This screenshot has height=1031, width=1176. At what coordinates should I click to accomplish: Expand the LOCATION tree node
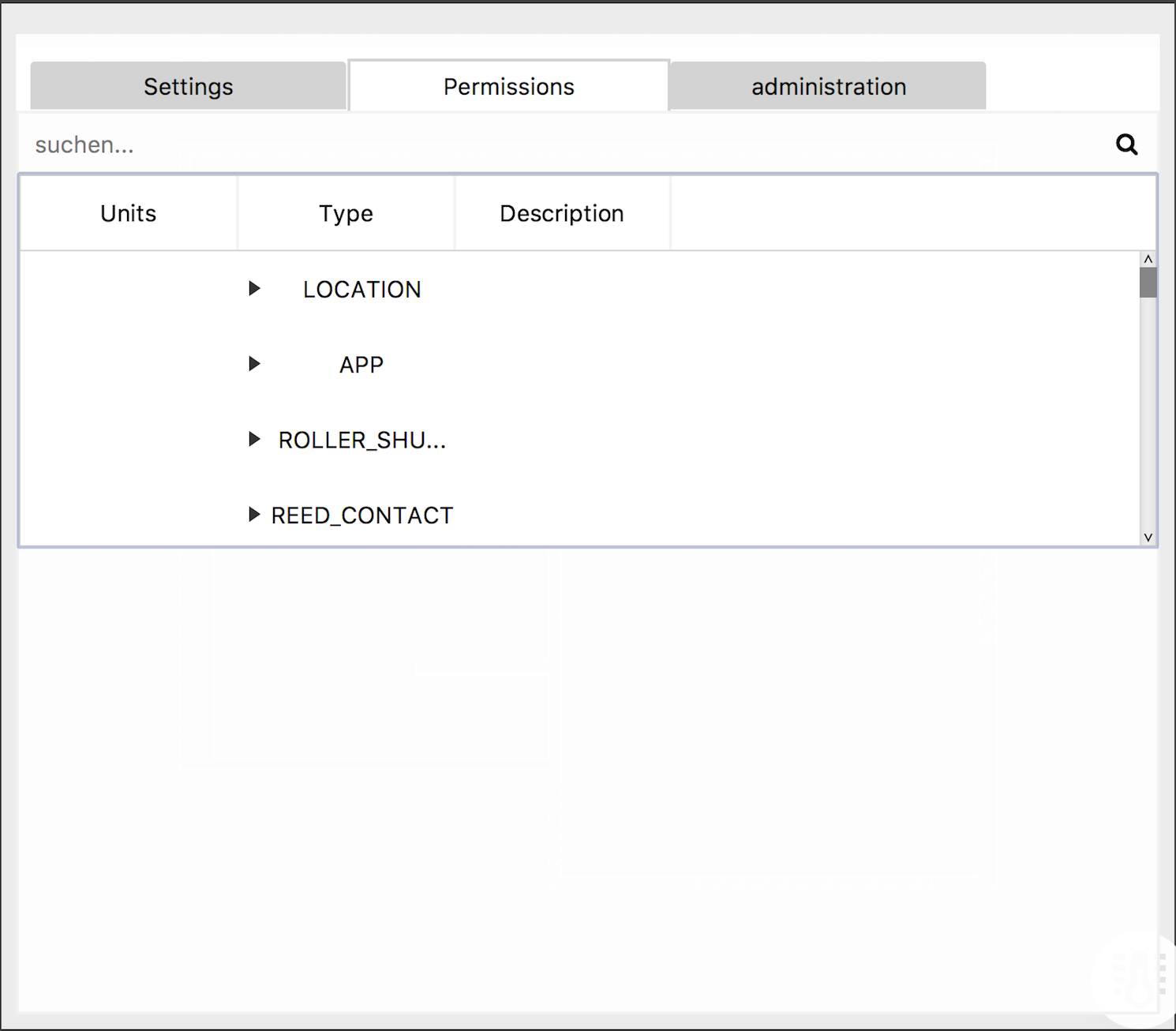254,289
